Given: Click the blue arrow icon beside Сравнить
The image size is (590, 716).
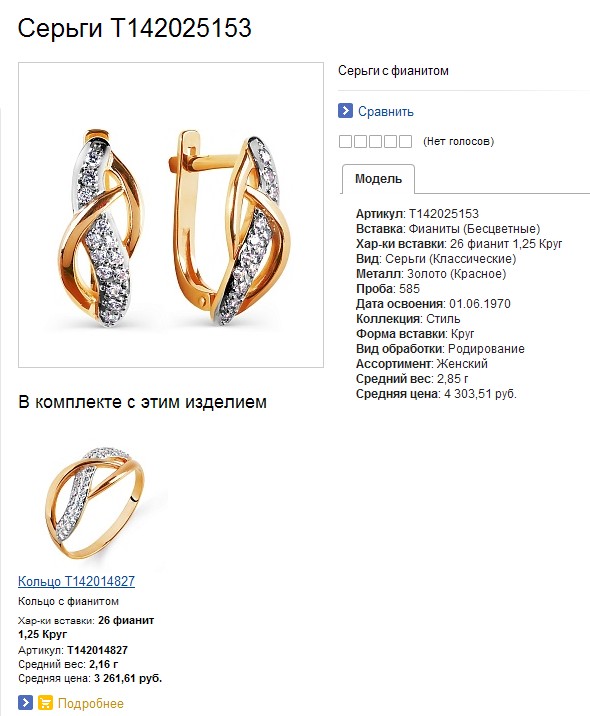Looking at the screenshot, I should pos(345,111).
